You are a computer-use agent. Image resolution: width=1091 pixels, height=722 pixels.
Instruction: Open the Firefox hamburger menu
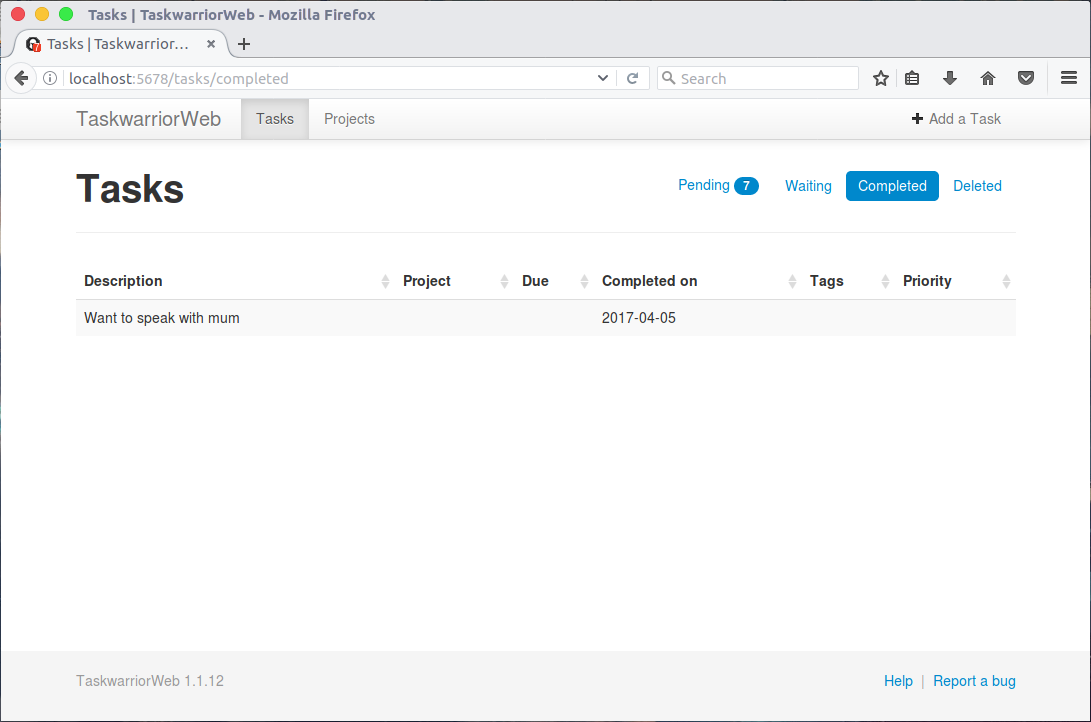click(x=1069, y=78)
